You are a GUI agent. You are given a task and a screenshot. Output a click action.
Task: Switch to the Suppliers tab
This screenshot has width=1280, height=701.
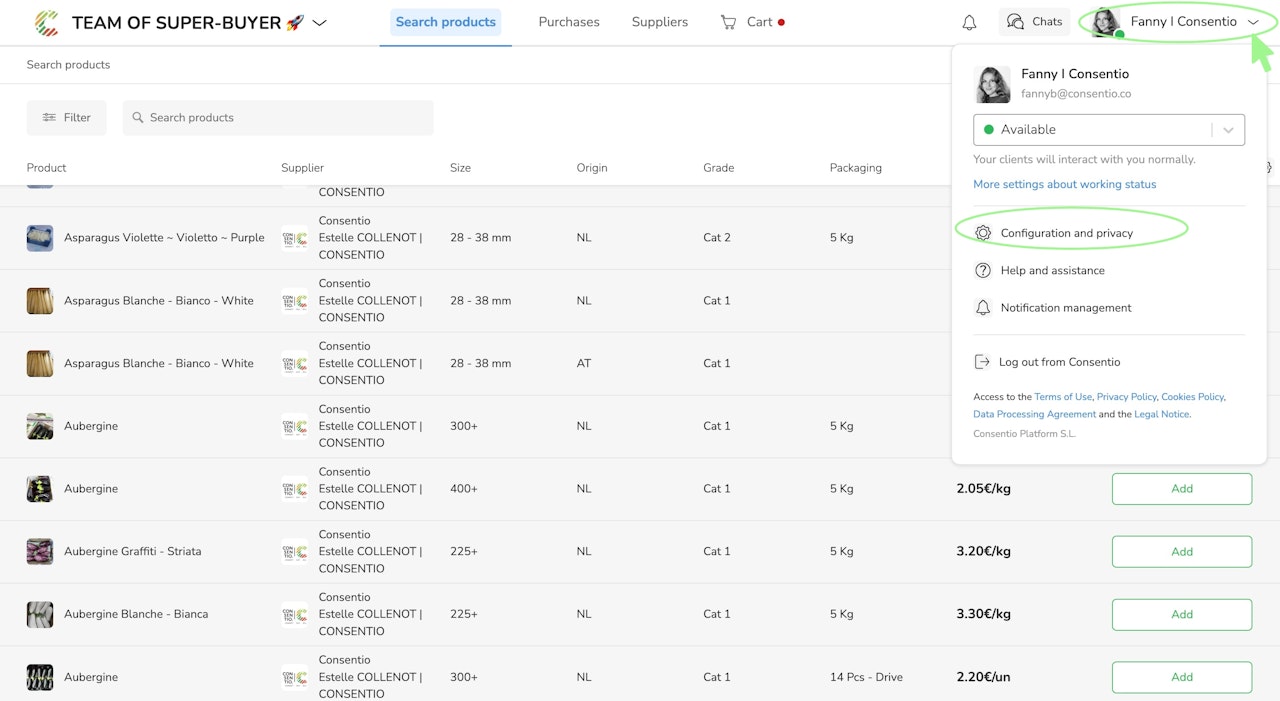click(x=660, y=22)
